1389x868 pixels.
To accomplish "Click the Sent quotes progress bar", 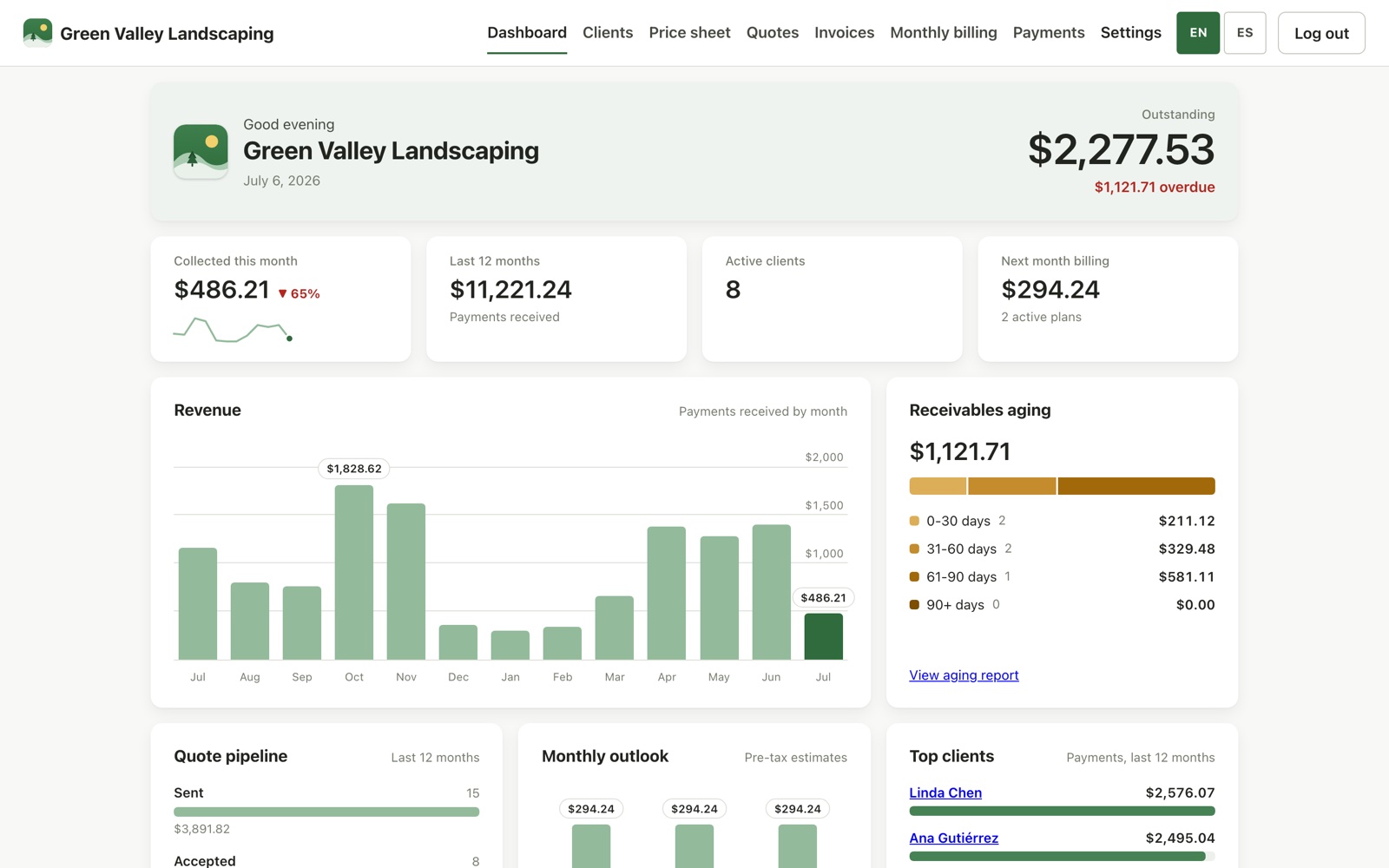I will coord(326,812).
